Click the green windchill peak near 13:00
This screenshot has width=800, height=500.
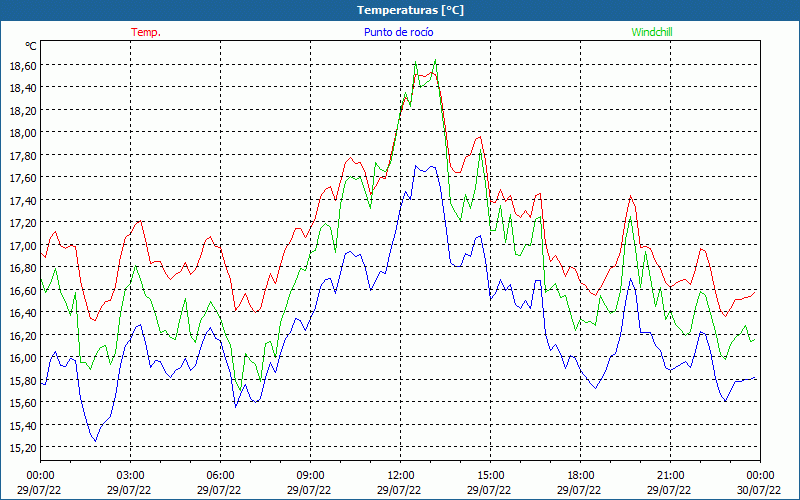435,60
